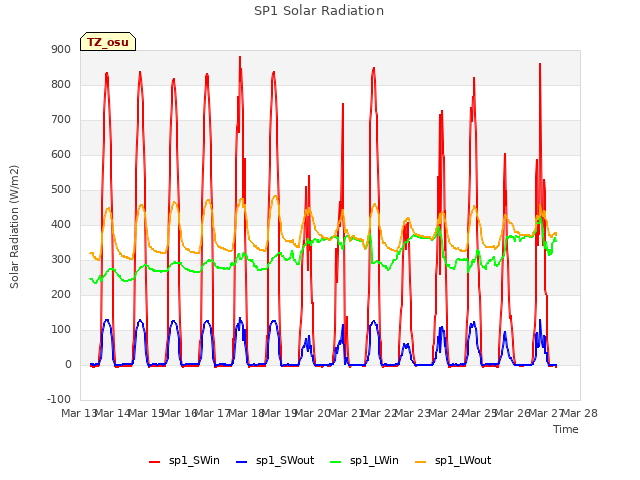Click the 0 y-axis tick label
The height and width of the screenshot is (480, 640).
point(68,364)
